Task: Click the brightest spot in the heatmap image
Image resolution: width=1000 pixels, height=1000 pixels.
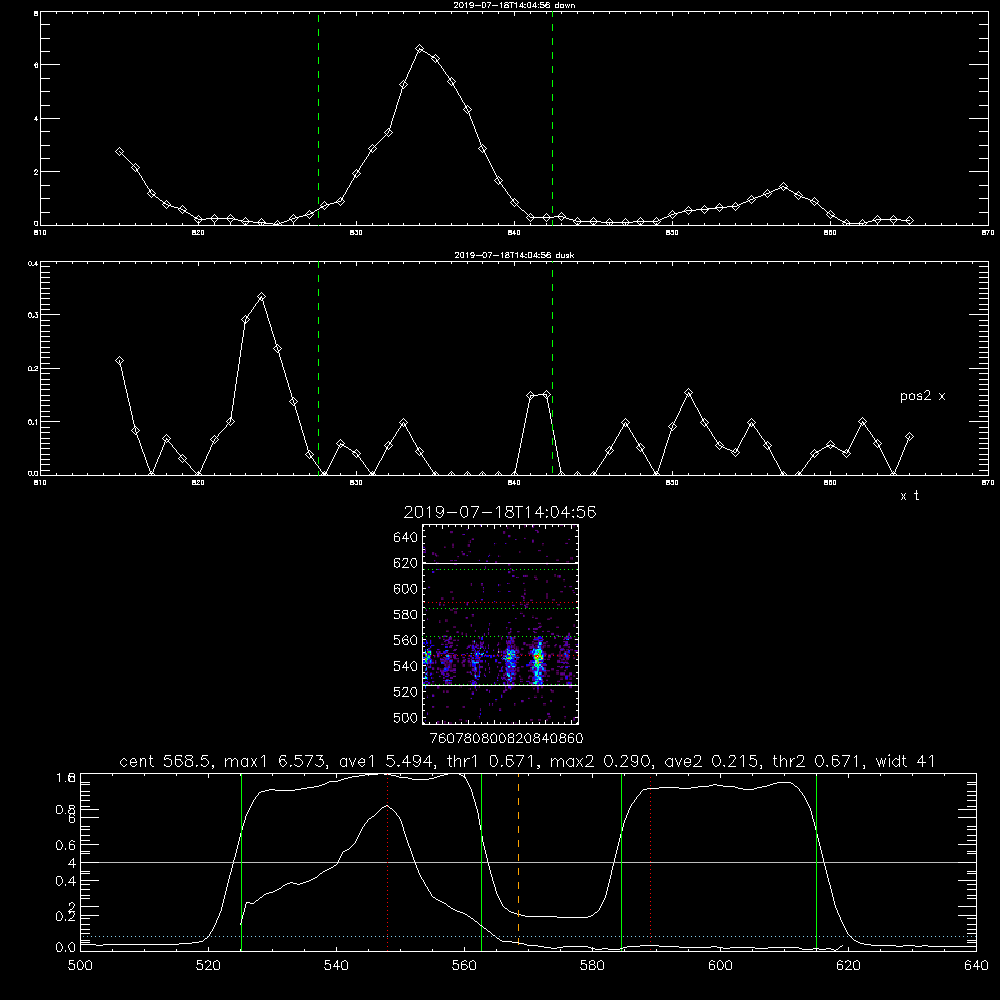Action: click(x=538, y=656)
